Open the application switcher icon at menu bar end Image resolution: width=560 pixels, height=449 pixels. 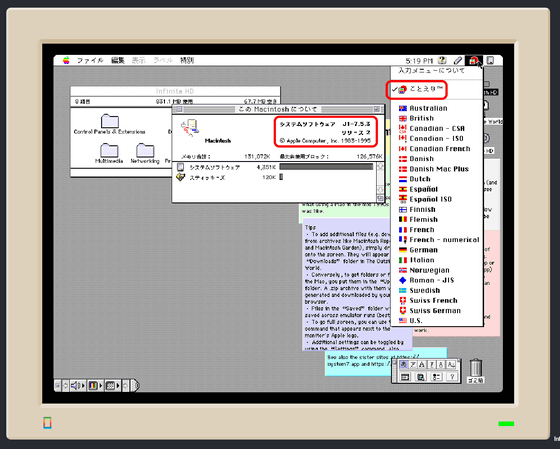(490, 60)
